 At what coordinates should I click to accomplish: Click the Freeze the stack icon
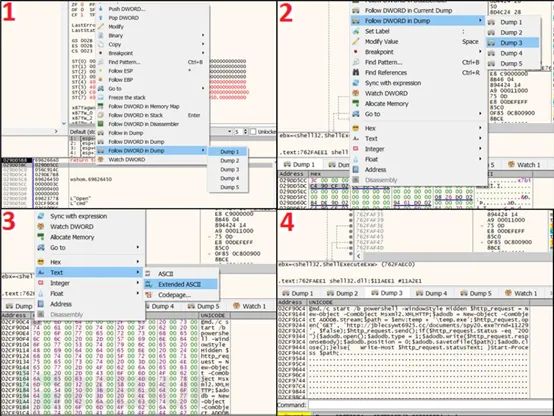101,97
